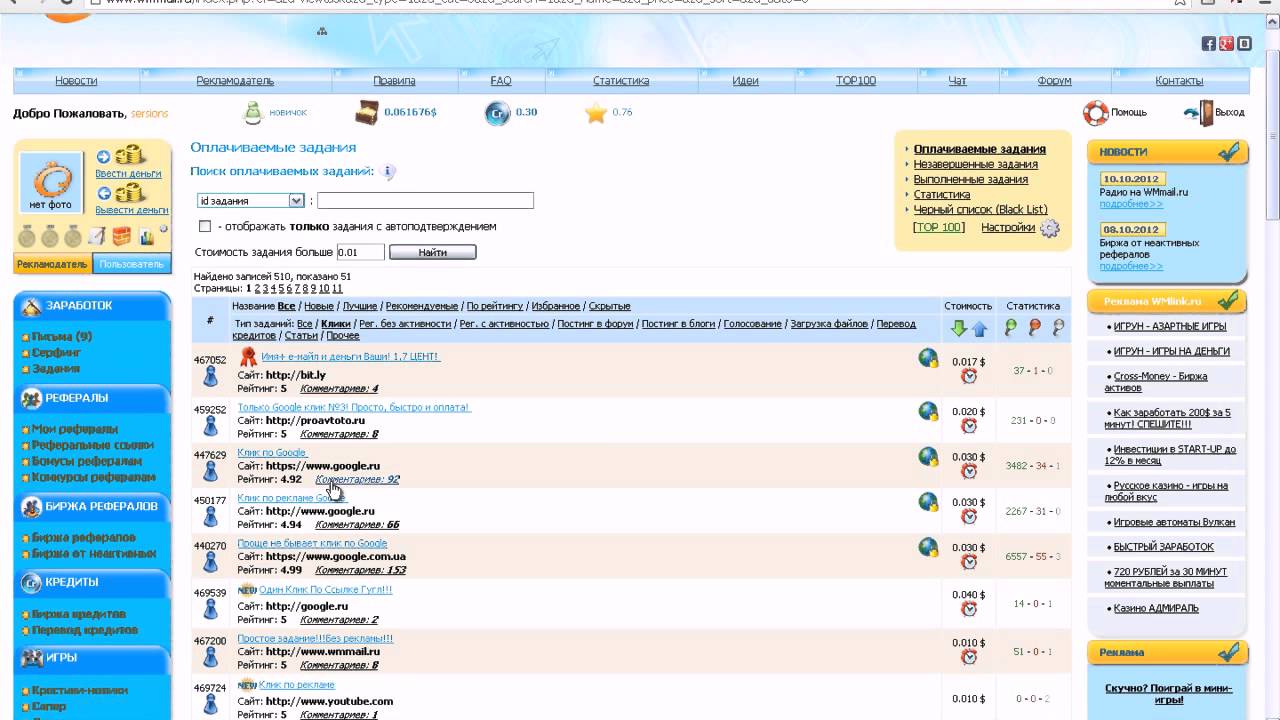Open ad link БЫСТРЫЙ ЗАРАБОТОК
This screenshot has width=1280, height=720.
1164,547
